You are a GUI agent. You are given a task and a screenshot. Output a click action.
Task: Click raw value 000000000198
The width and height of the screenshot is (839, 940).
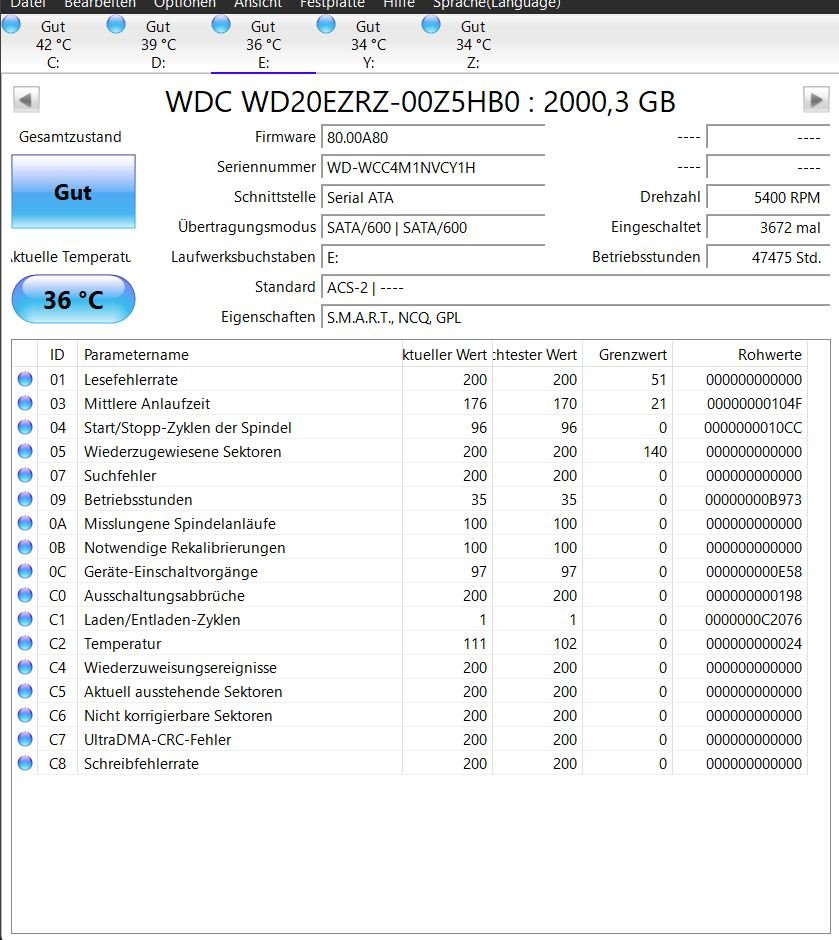coord(754,595)
